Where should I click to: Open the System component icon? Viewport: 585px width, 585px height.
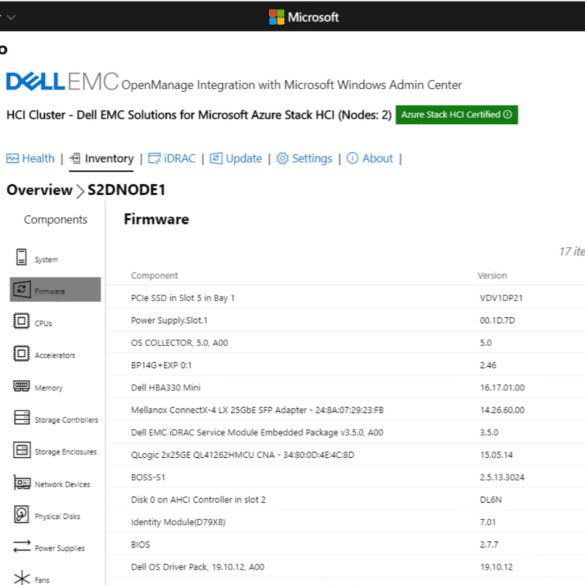pyautogui.click(x=21, y=257)
